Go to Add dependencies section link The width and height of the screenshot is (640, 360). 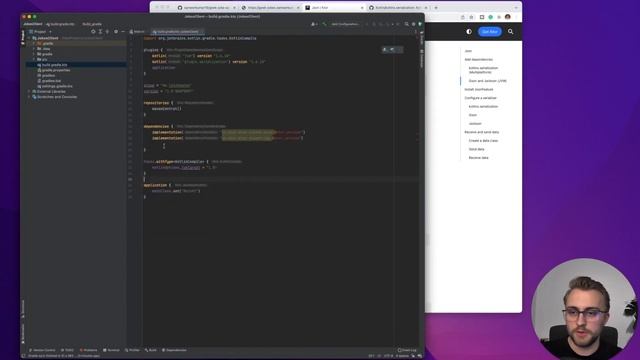point(478,60)
